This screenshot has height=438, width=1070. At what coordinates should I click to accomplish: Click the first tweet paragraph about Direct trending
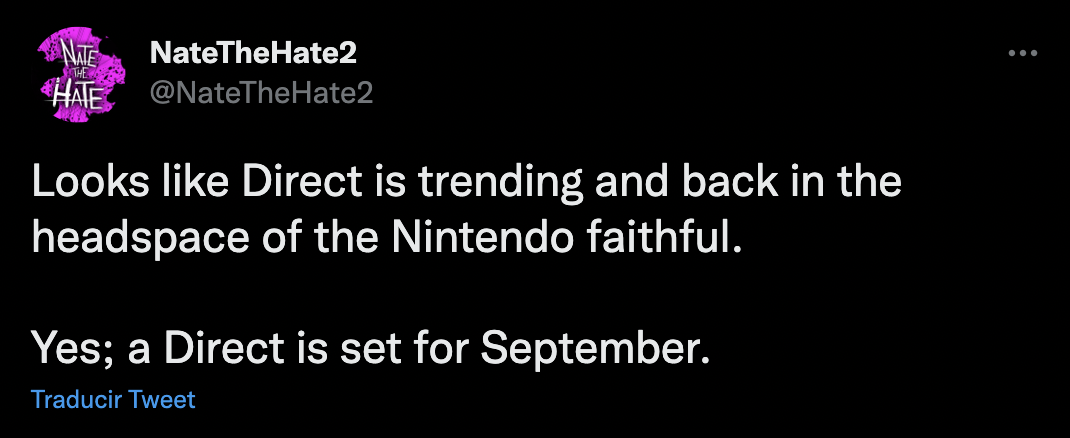(467, 210)
